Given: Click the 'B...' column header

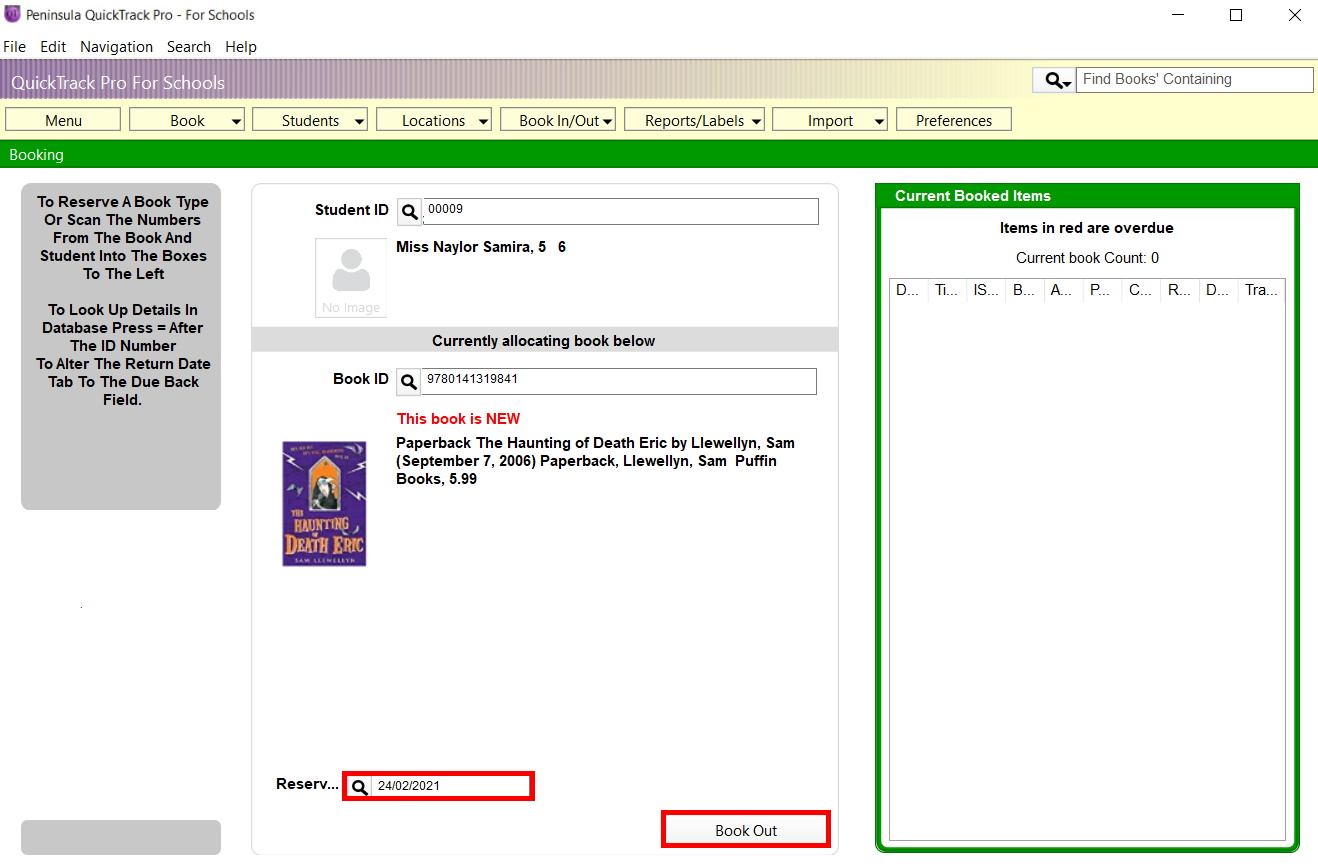Looking at the screenshot, I should [1025, 291].
